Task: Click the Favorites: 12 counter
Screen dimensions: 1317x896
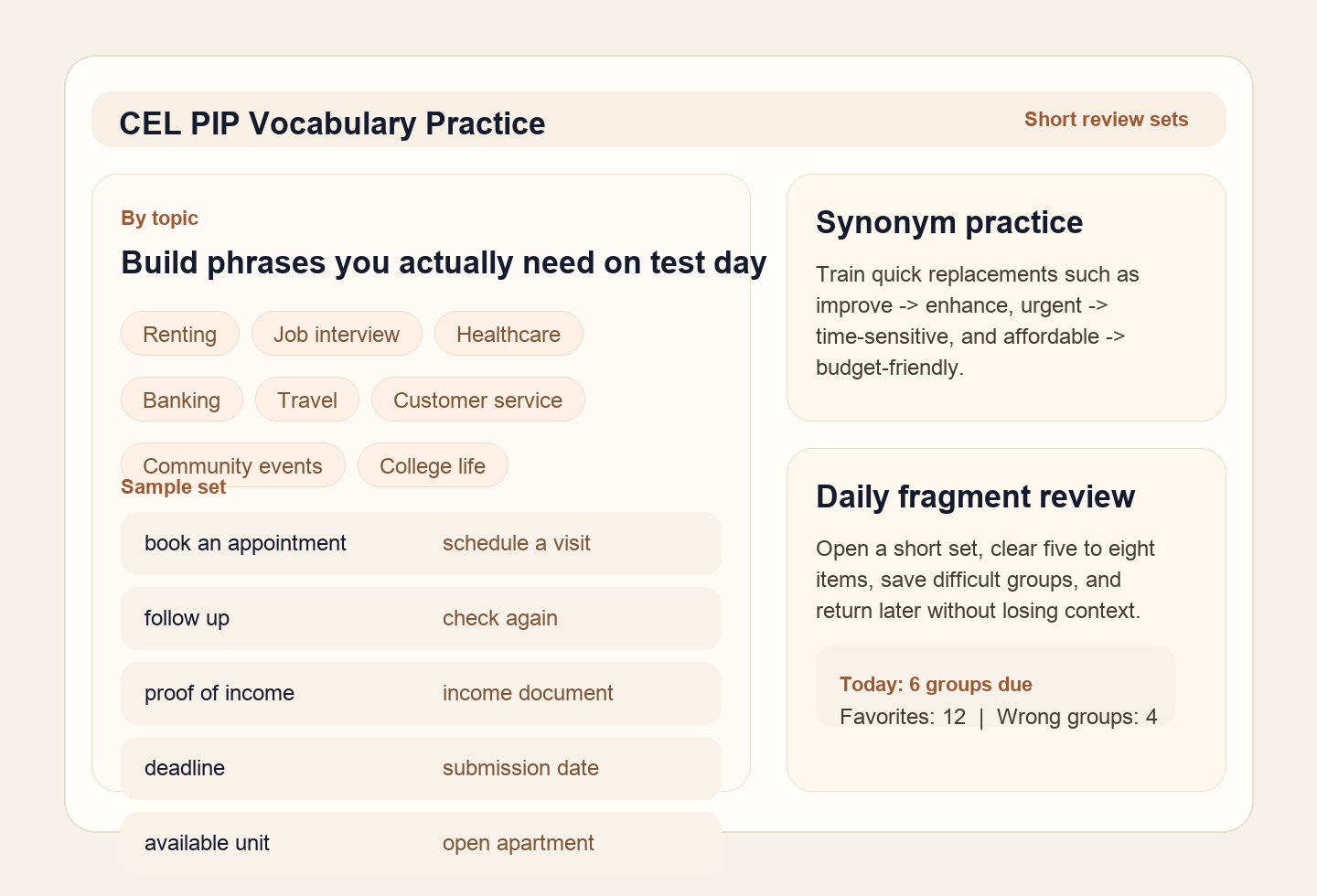Action: coord(903,717)
